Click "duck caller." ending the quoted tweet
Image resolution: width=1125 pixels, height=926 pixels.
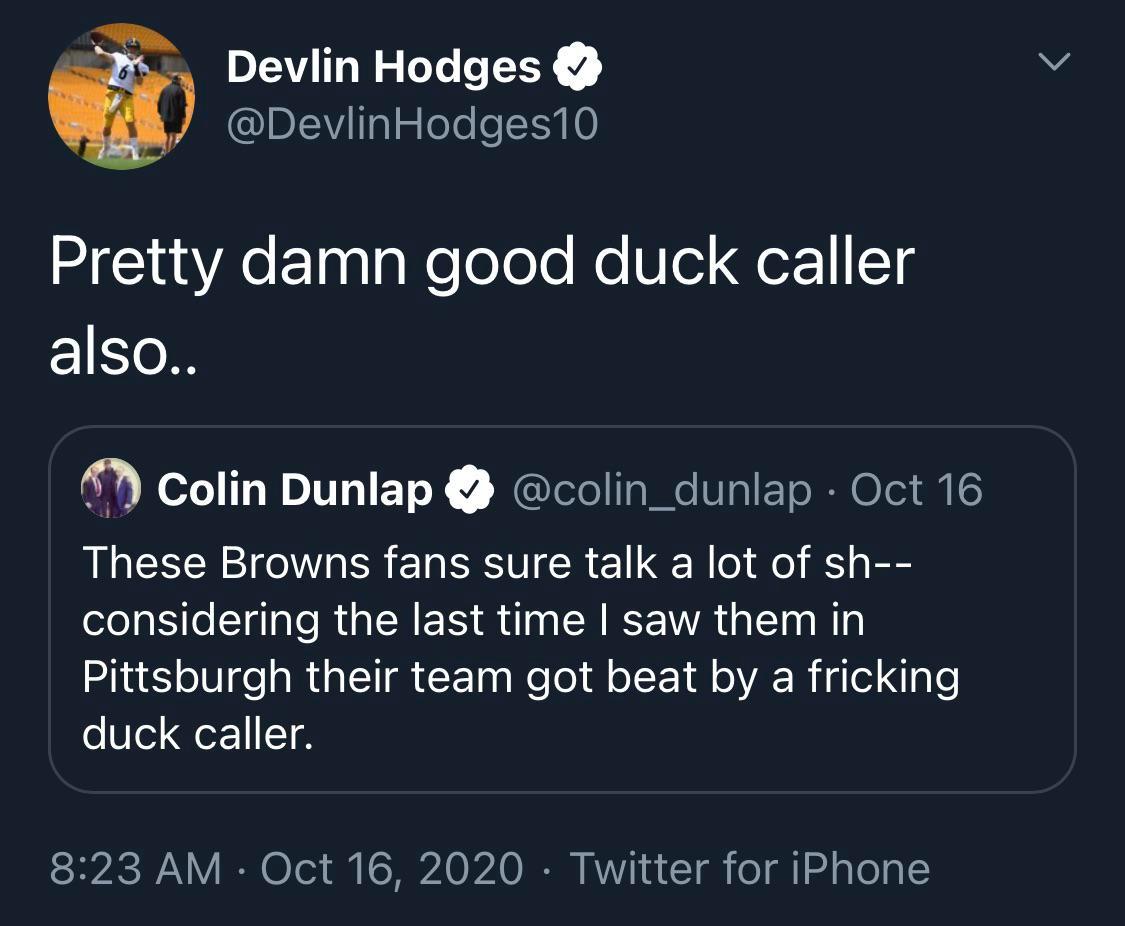(x=197, y=734)
